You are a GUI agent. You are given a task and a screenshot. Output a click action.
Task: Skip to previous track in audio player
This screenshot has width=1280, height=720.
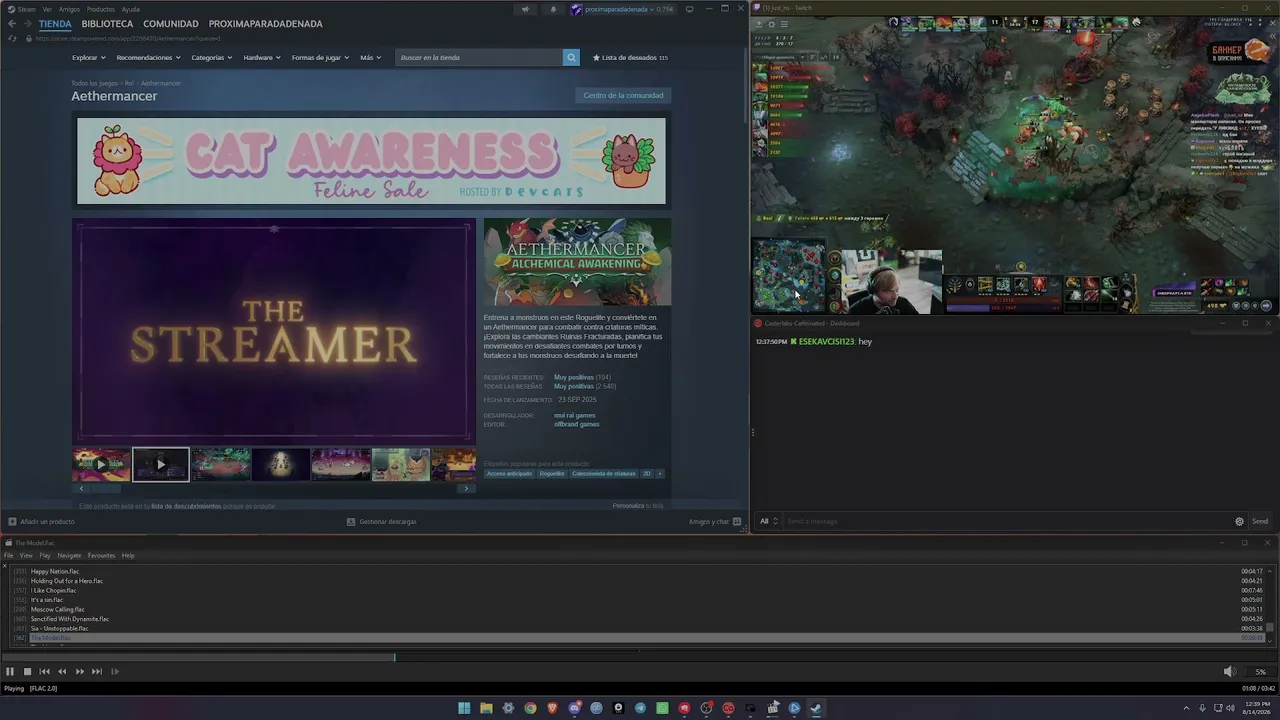44,672
